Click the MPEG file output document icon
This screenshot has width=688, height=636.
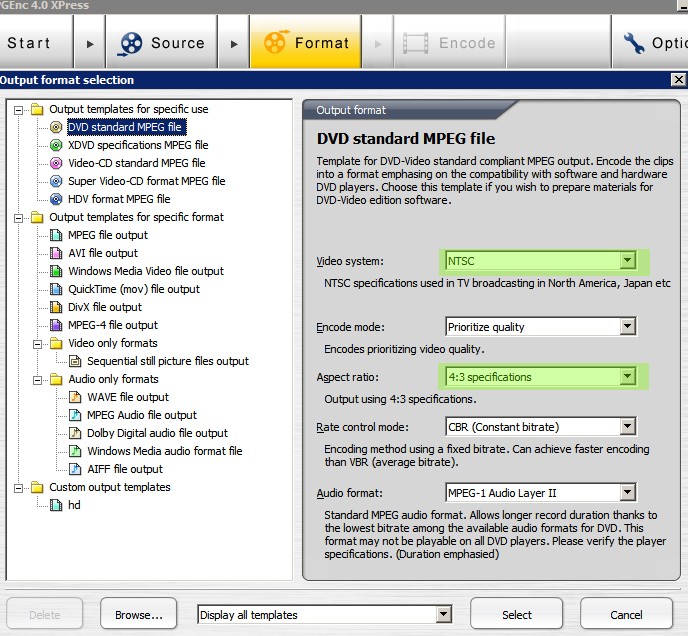tap(56, 235)
